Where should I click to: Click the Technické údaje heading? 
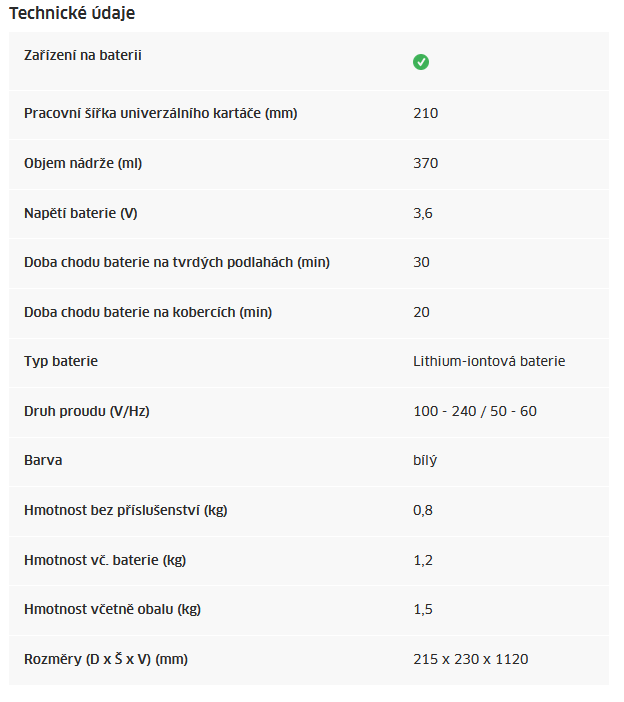pos(72,13)
